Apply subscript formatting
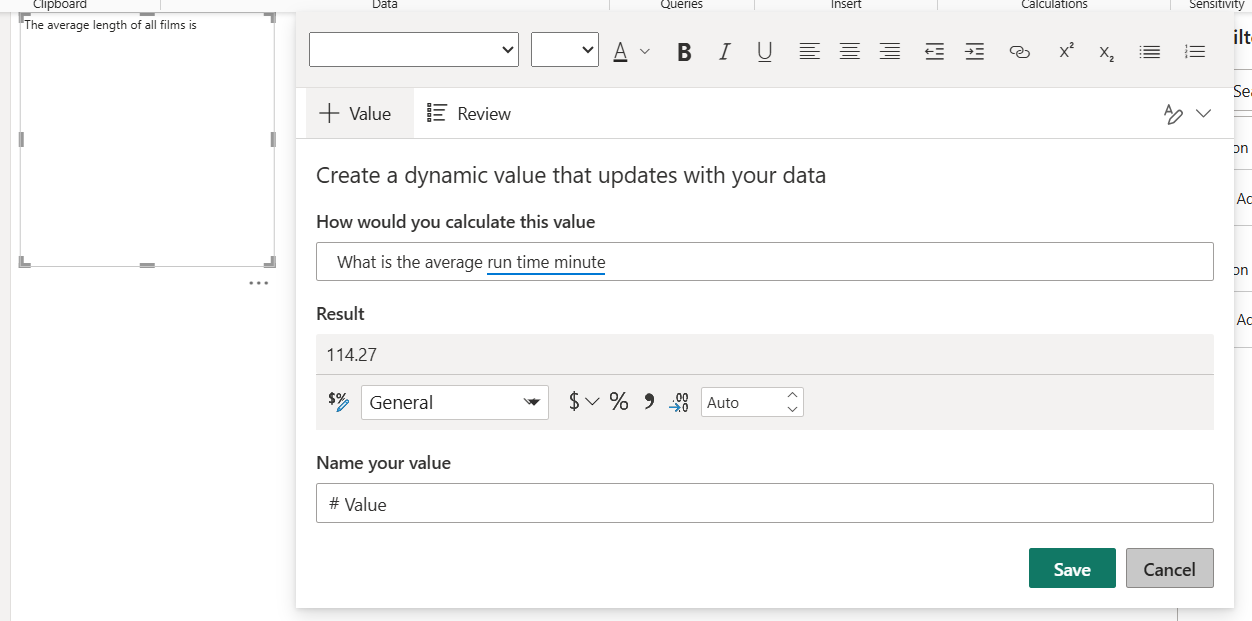The width and height of the screenshot is (1252, 621). (x=1106, y=52)
